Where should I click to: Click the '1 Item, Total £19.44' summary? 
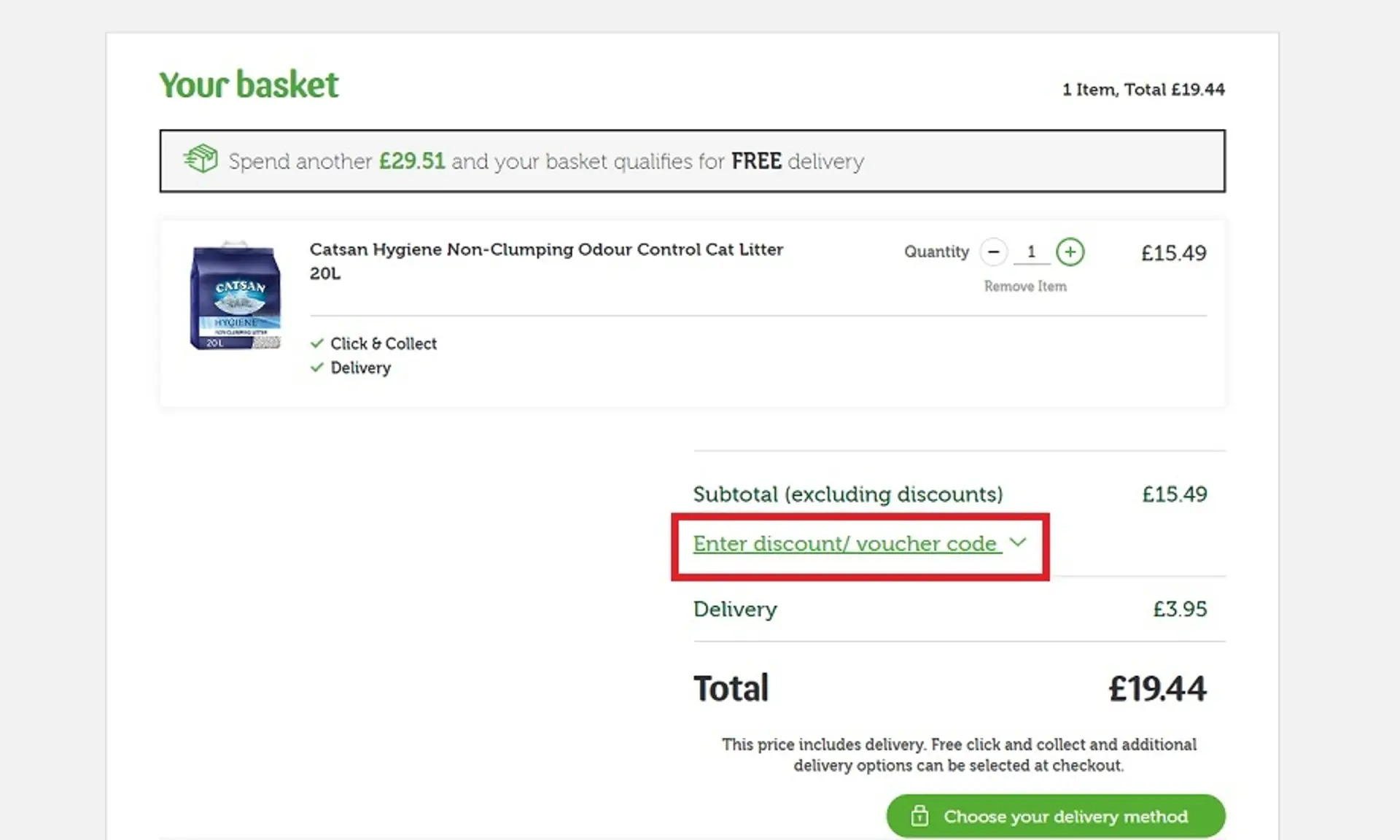[1143, 90]
